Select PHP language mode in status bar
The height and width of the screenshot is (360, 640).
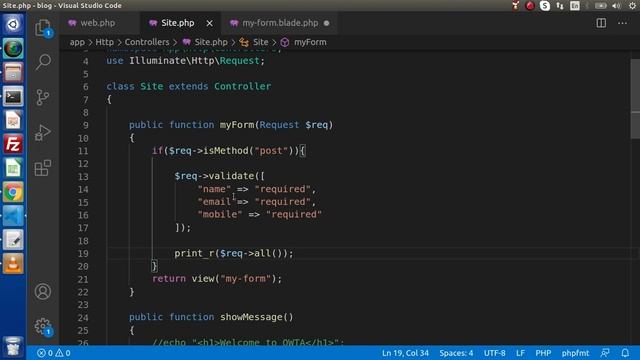543,353
